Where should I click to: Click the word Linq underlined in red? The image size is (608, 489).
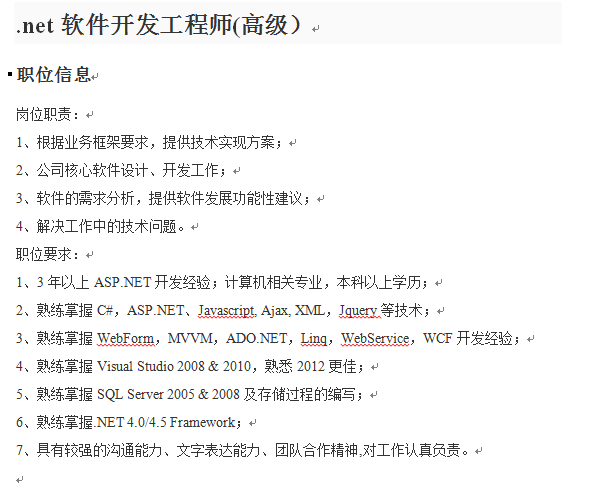(314, 339)
